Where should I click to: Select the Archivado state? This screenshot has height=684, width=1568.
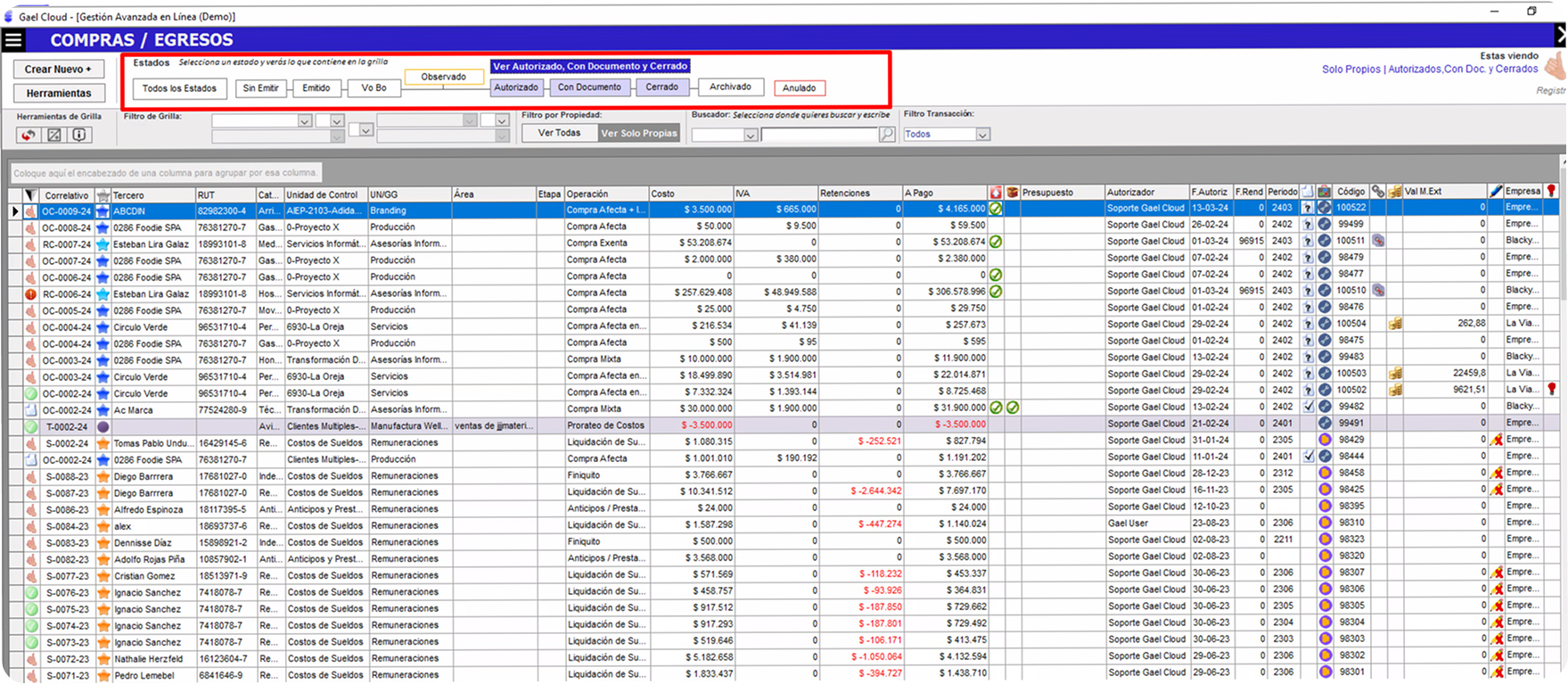click(730, 87)
